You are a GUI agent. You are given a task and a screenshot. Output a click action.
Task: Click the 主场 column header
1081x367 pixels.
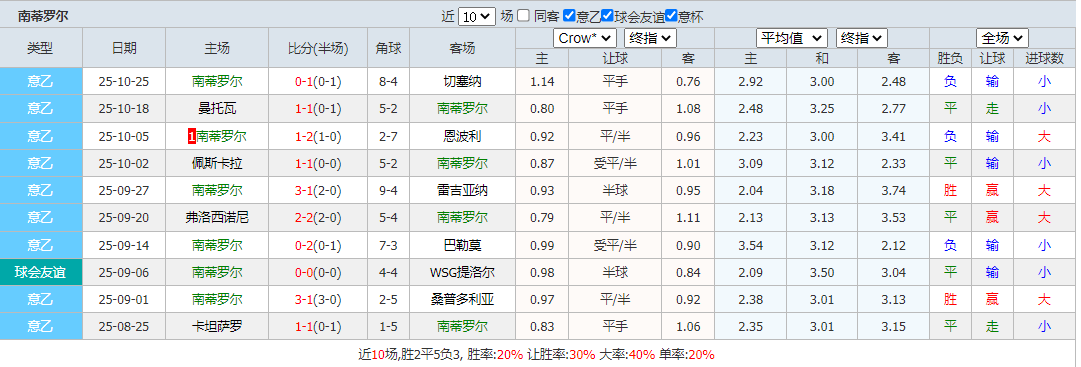click(x=217, y=48)
